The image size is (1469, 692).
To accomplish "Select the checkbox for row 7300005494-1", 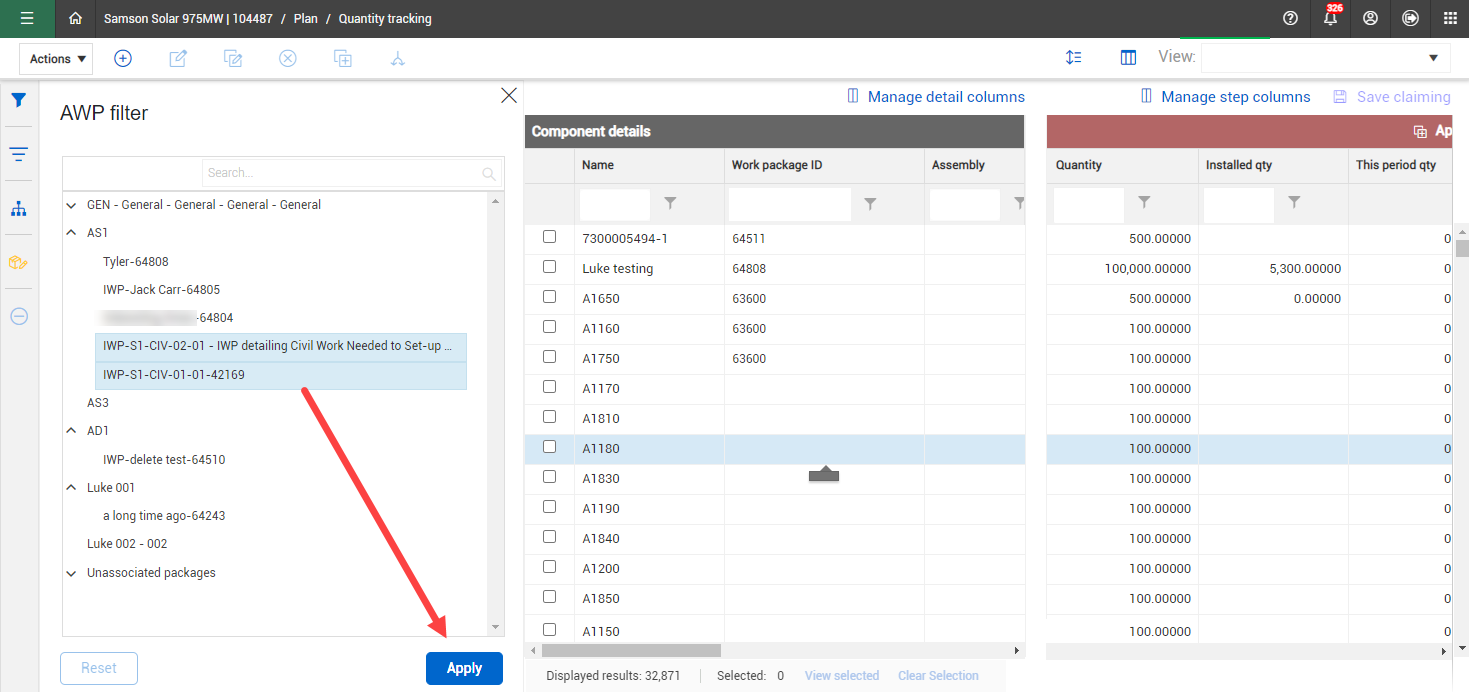I will click(549, 237).
